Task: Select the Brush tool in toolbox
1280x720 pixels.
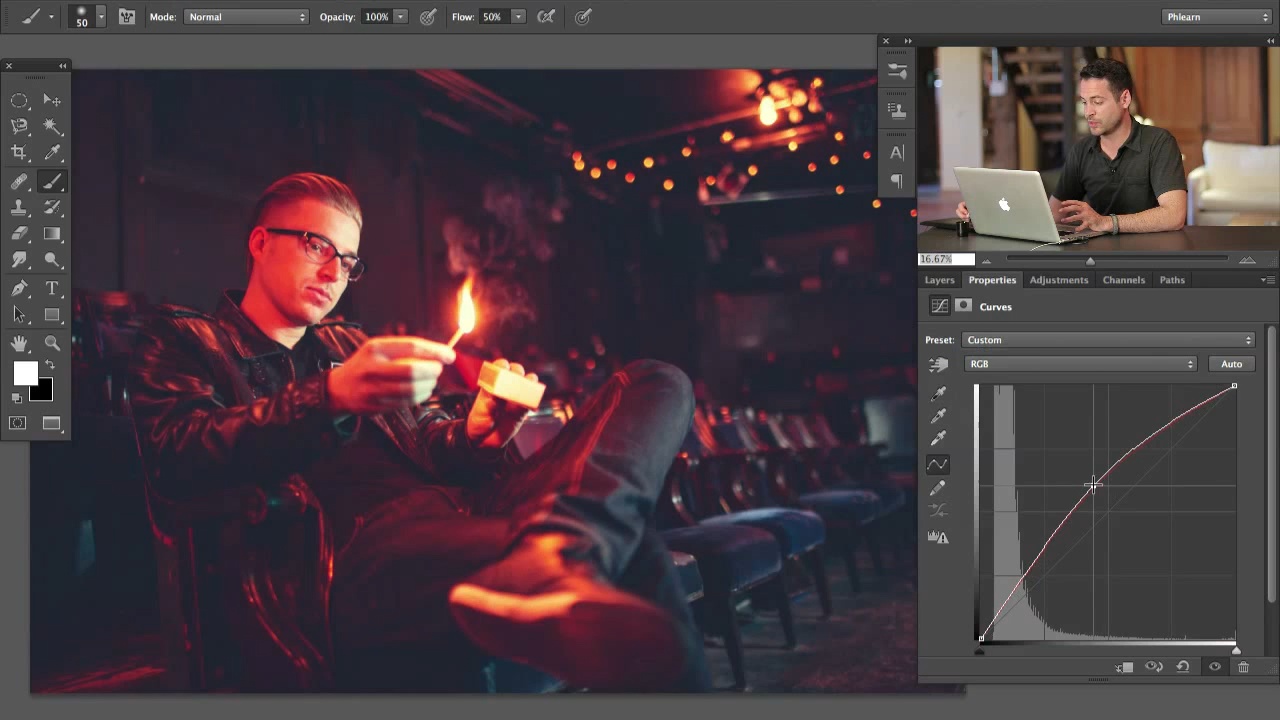Action: coord(52,182)
